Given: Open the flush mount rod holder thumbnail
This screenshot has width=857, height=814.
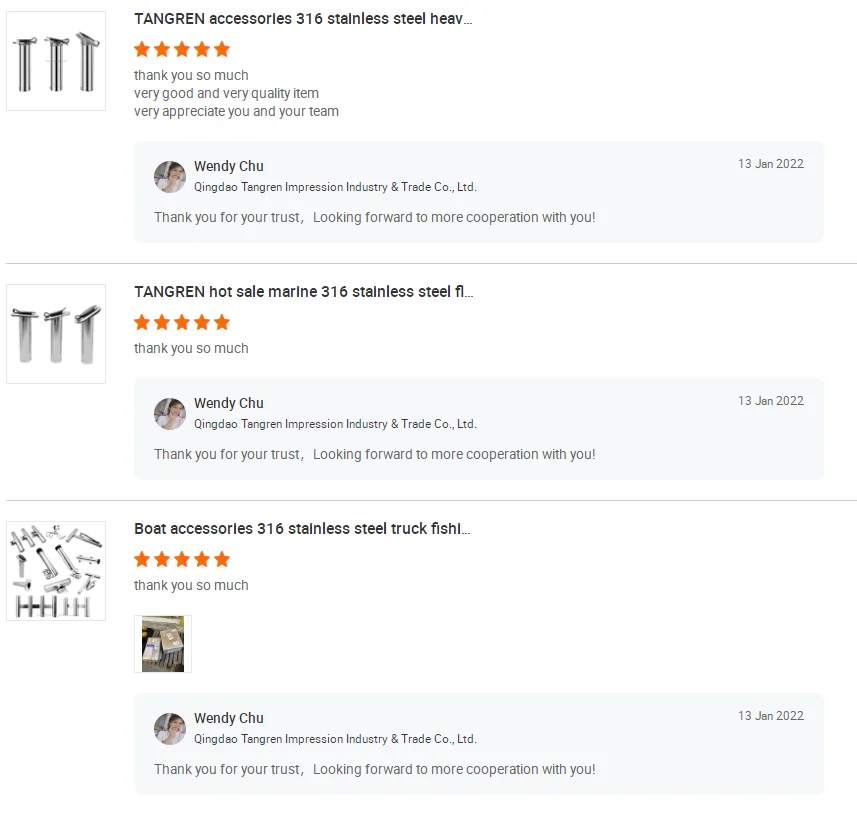Looking at the screenshot, I should [x=56, y=333].
